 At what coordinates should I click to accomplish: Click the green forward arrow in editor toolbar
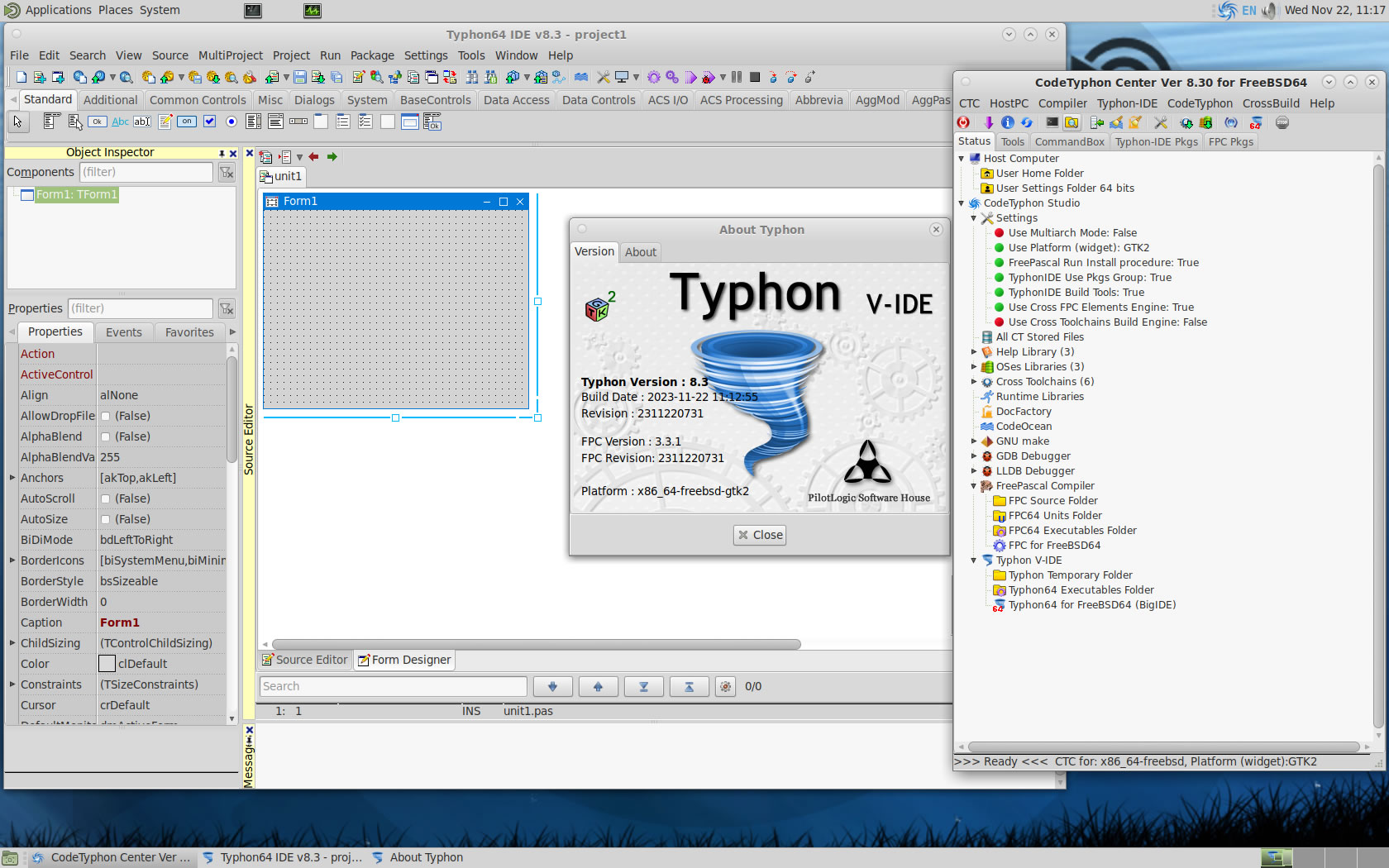tap(332, 156)
